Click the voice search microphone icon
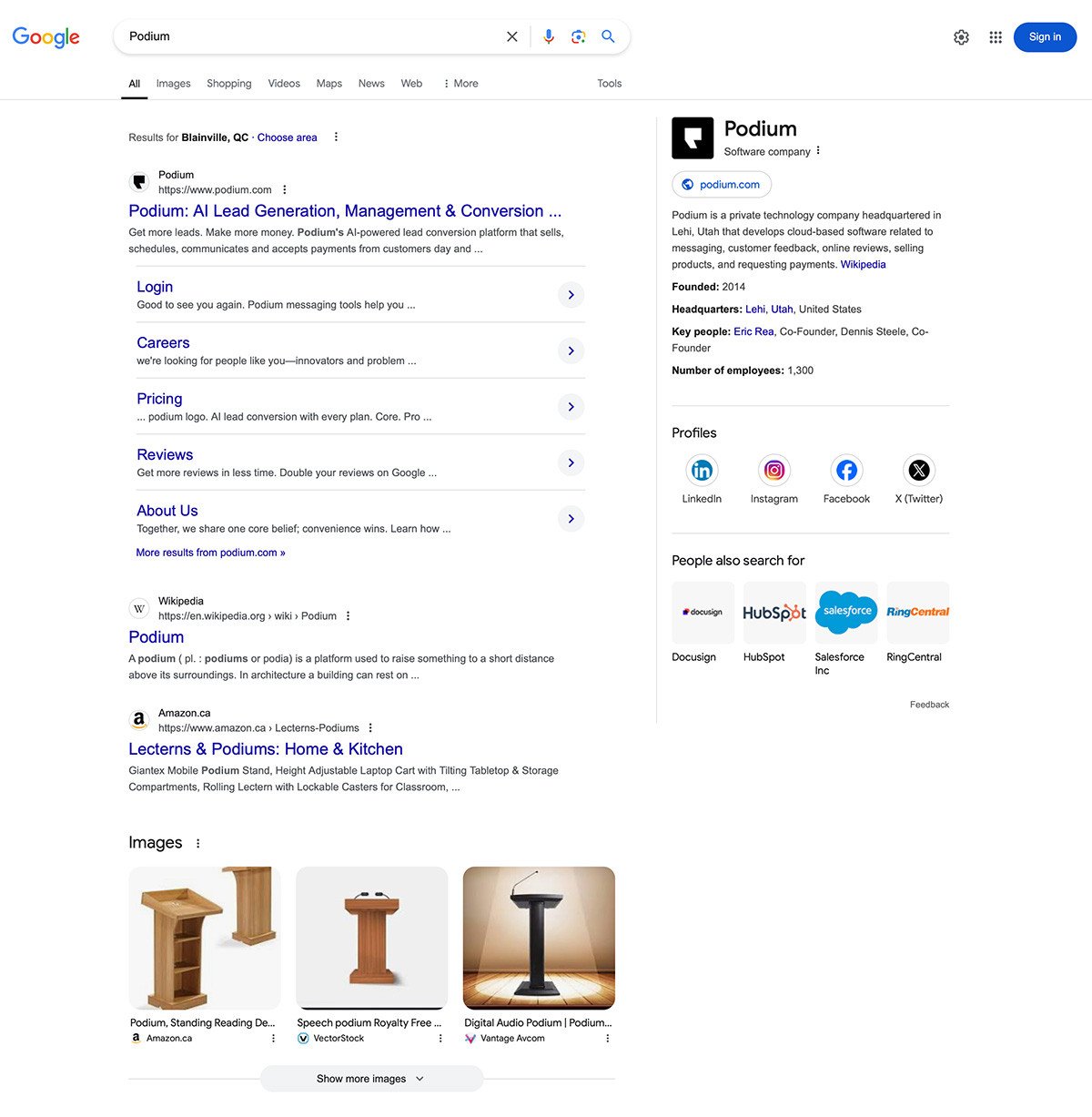The height and width of the screenshot is (1117, 1092). click(548, 36)
